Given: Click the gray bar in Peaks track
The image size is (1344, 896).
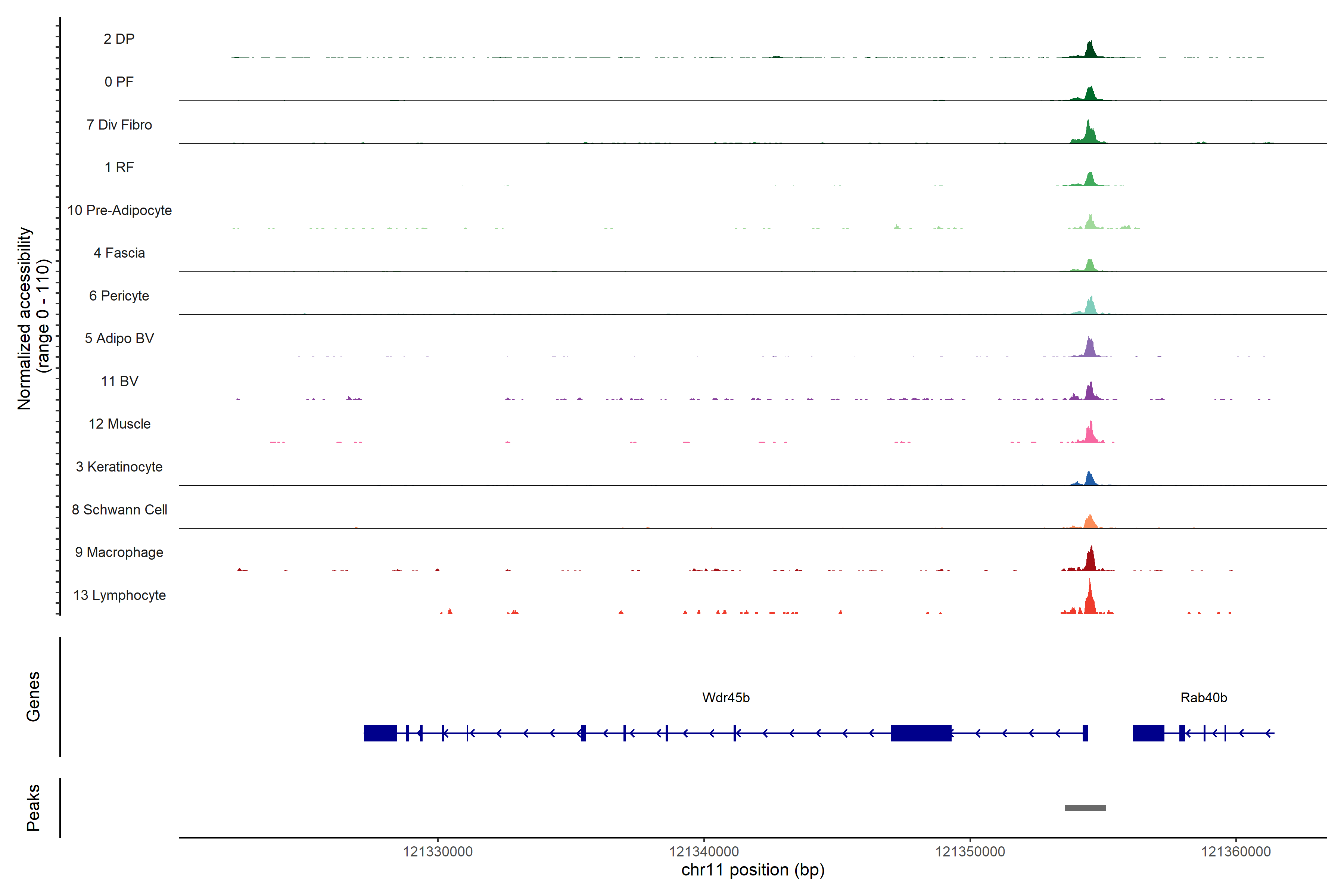Looking at the screenshot, I should [x=1085, y=808].
